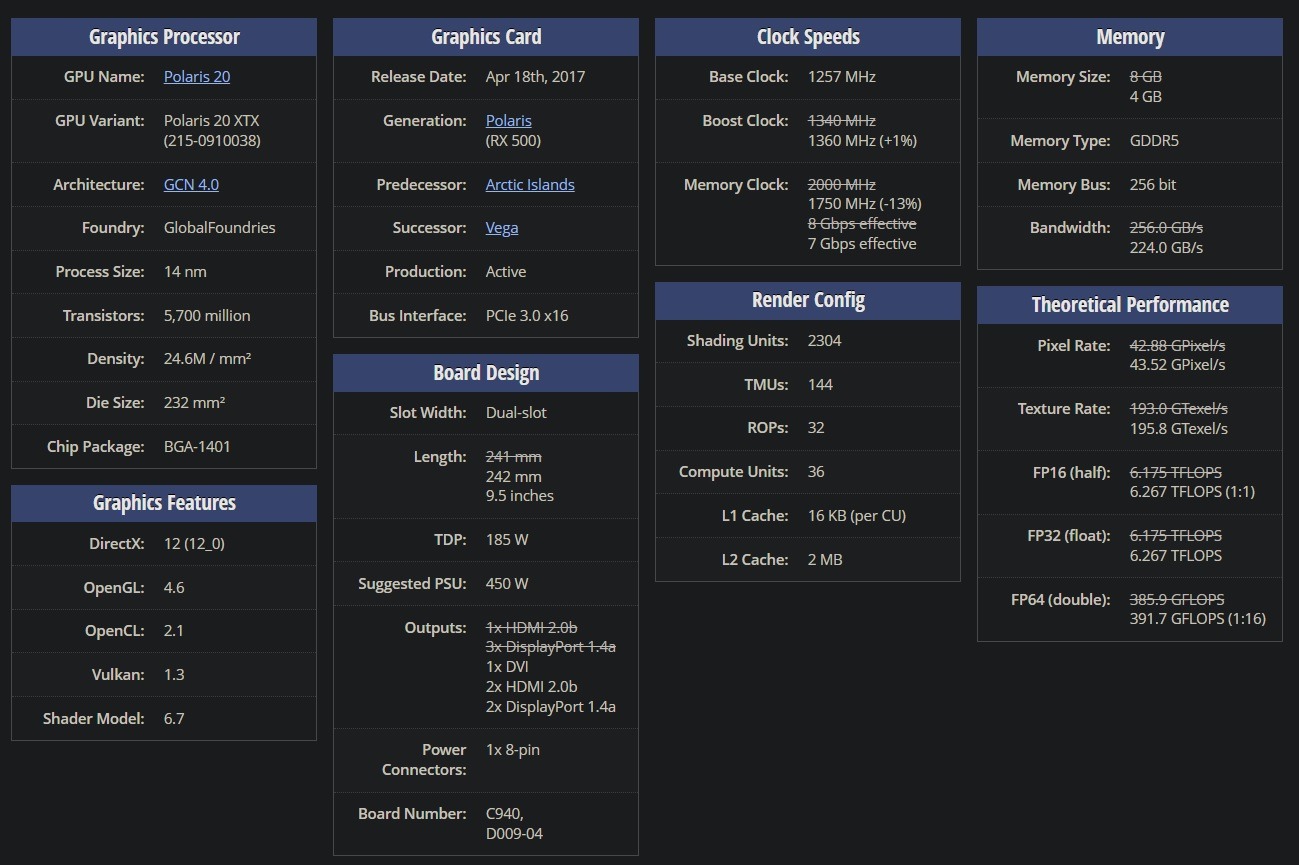The width and height of the screenshot is (1299, 865).
Task: Follow the Vega successor link
Action: 502,228
